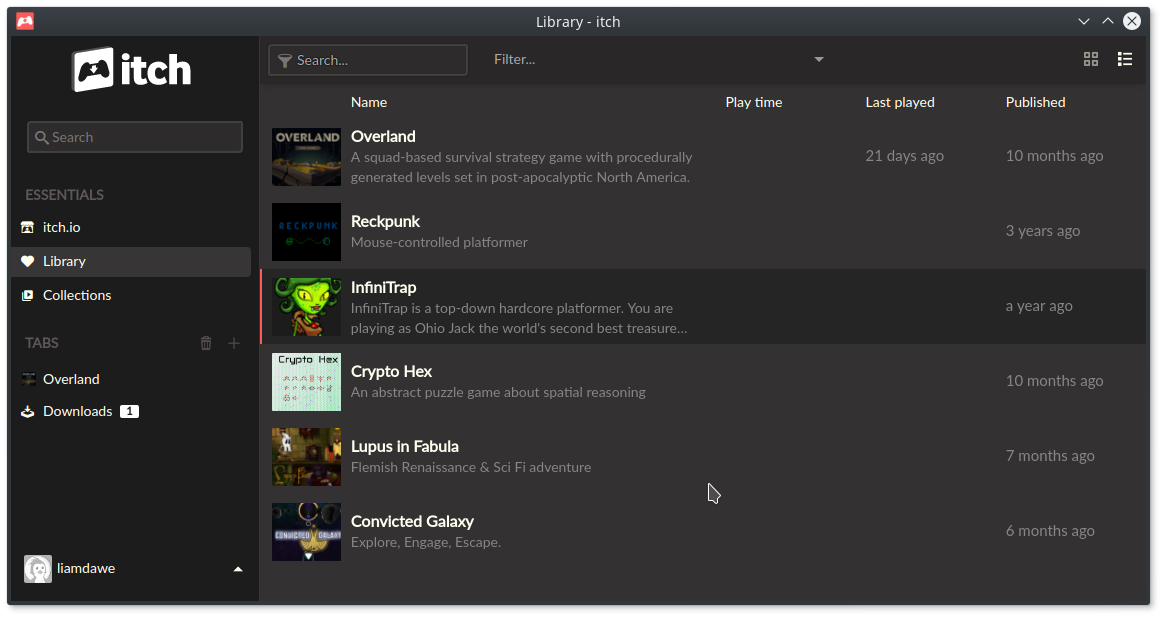Sort library by Published column
This screenshot has height=618, width=1163.
(1035, 102)
